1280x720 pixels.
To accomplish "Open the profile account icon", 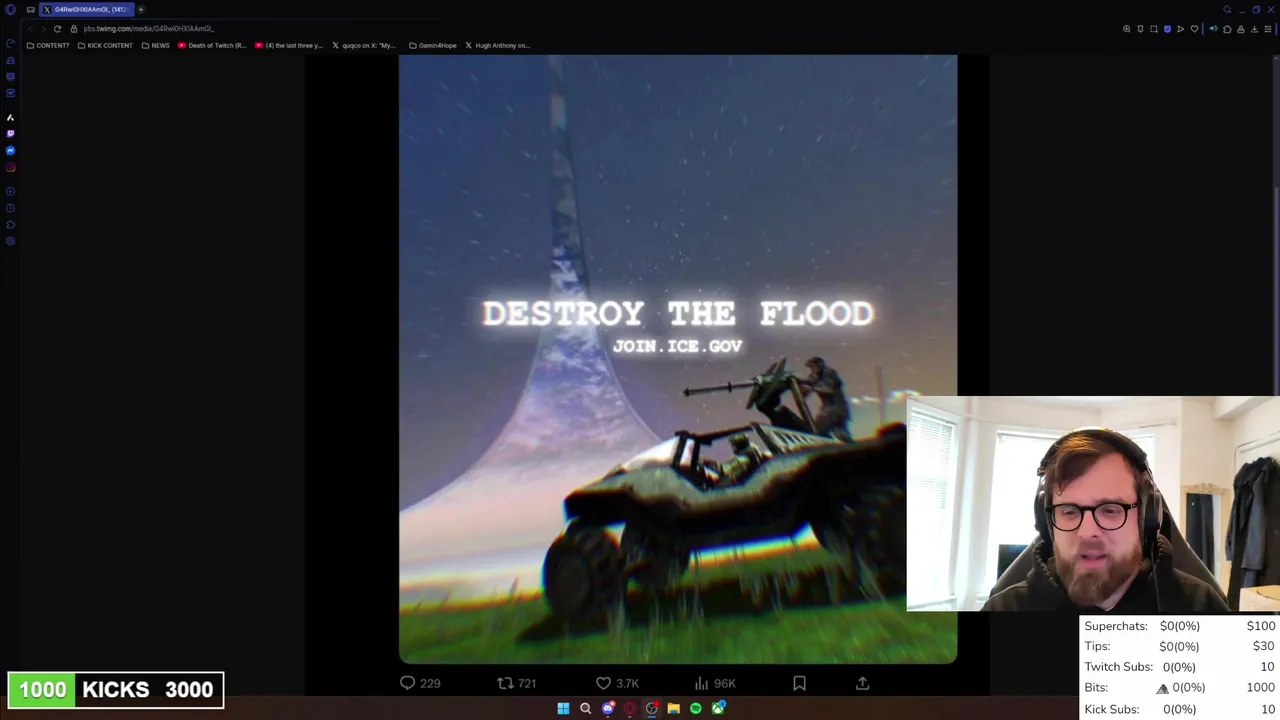I will click(x=1241, y=29).
